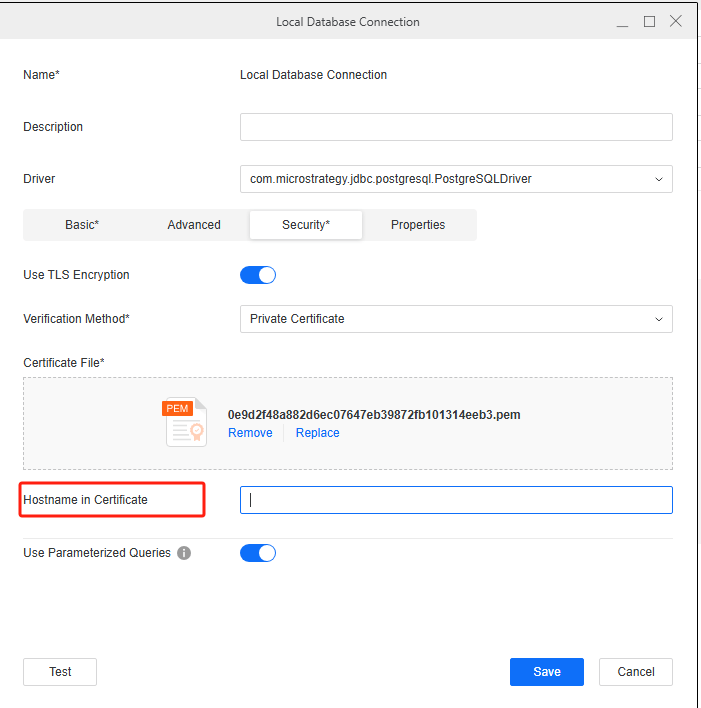The height and width of the screenshot is (708, 701).
Task: Disable the Use Parameterized Queries switch
Action: (x=258, y=553)
